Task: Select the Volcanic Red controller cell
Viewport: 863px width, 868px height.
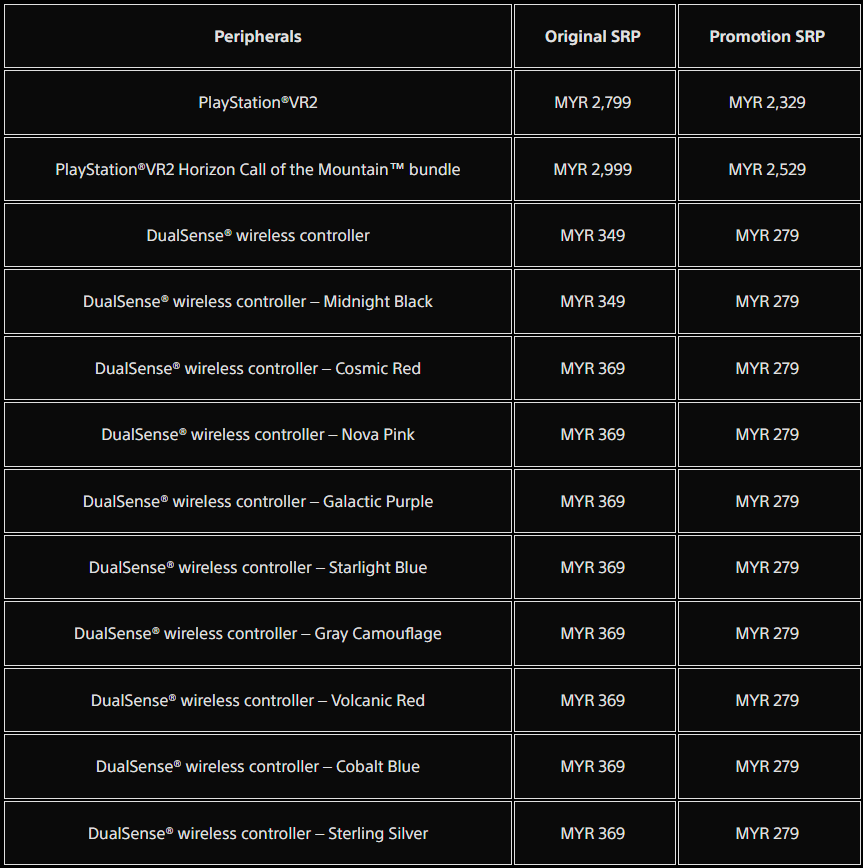Action: point(257,700)
